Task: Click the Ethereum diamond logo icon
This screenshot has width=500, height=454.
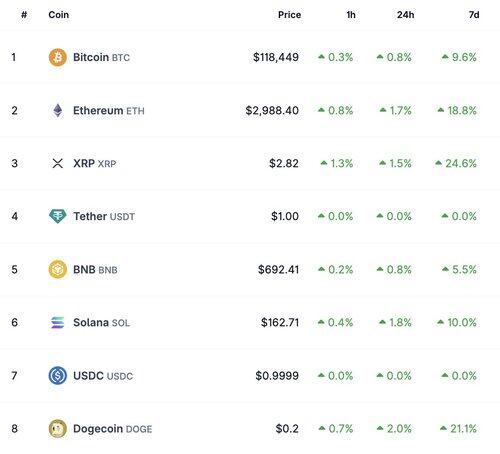Action: (x=58, y=111)
